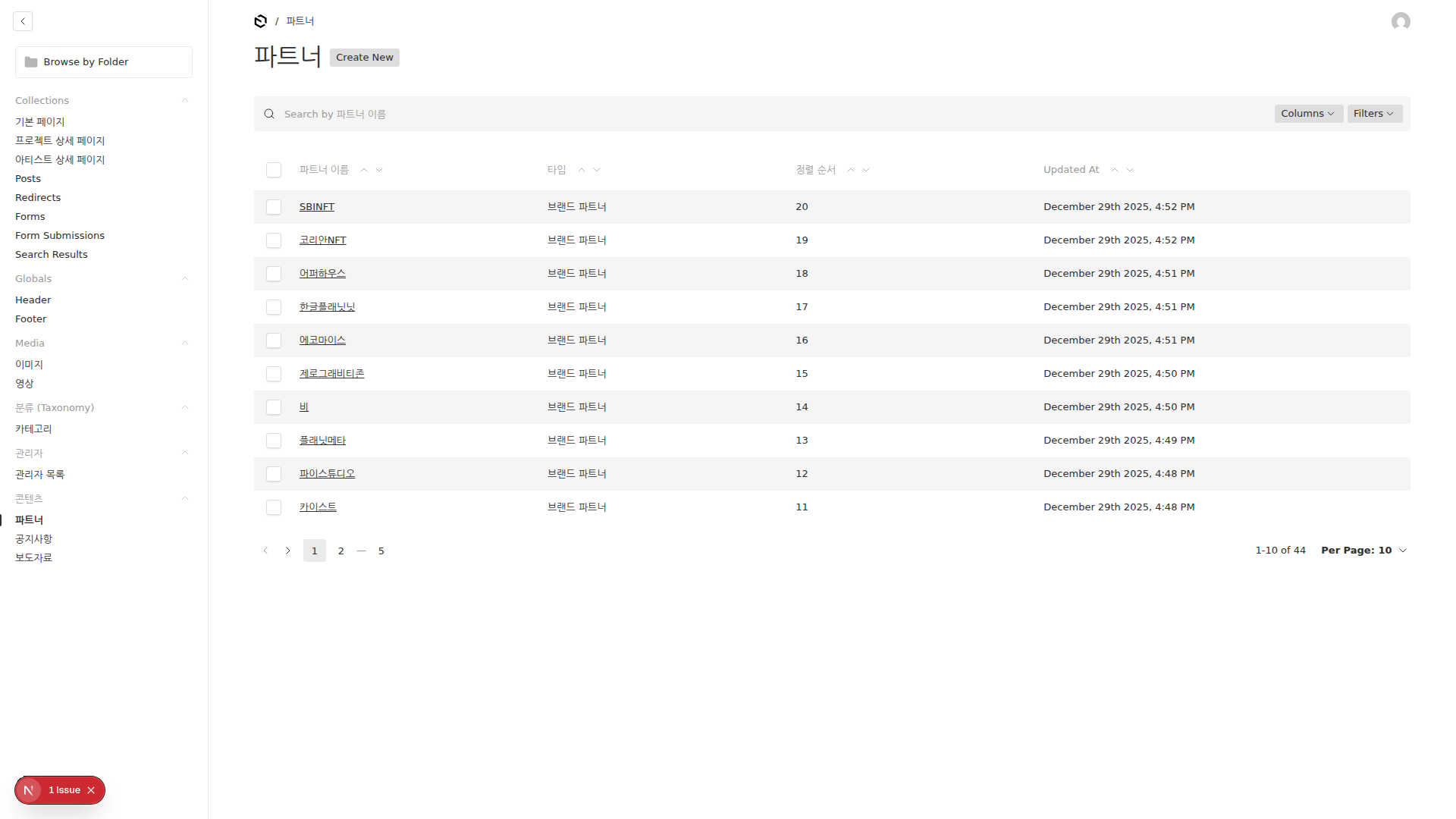The image size is (1456, 819).
Task: Open the Columns dropdown
Action: pyautogui.click(x=1307, y=114)
